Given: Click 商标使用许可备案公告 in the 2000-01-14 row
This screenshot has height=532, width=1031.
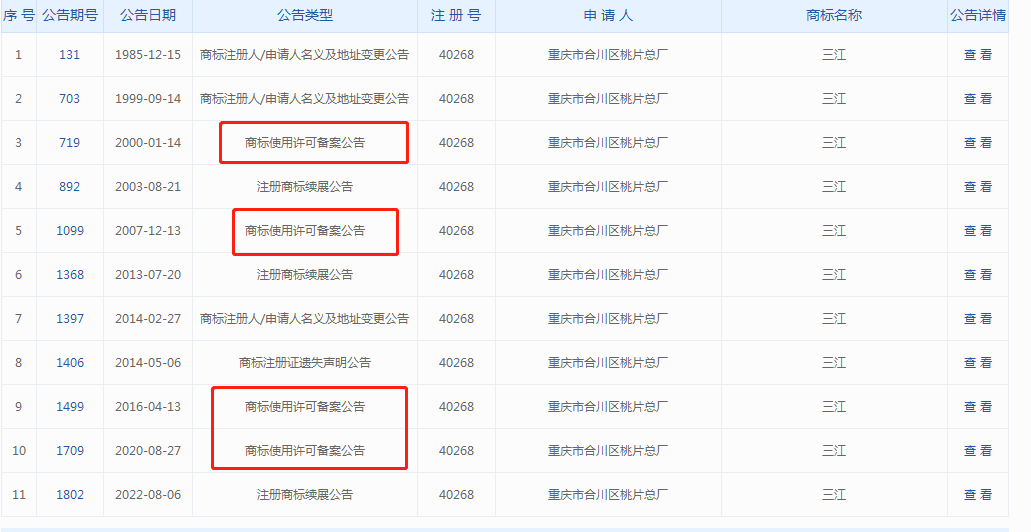Looking at the screenshot, I should 305,143.
